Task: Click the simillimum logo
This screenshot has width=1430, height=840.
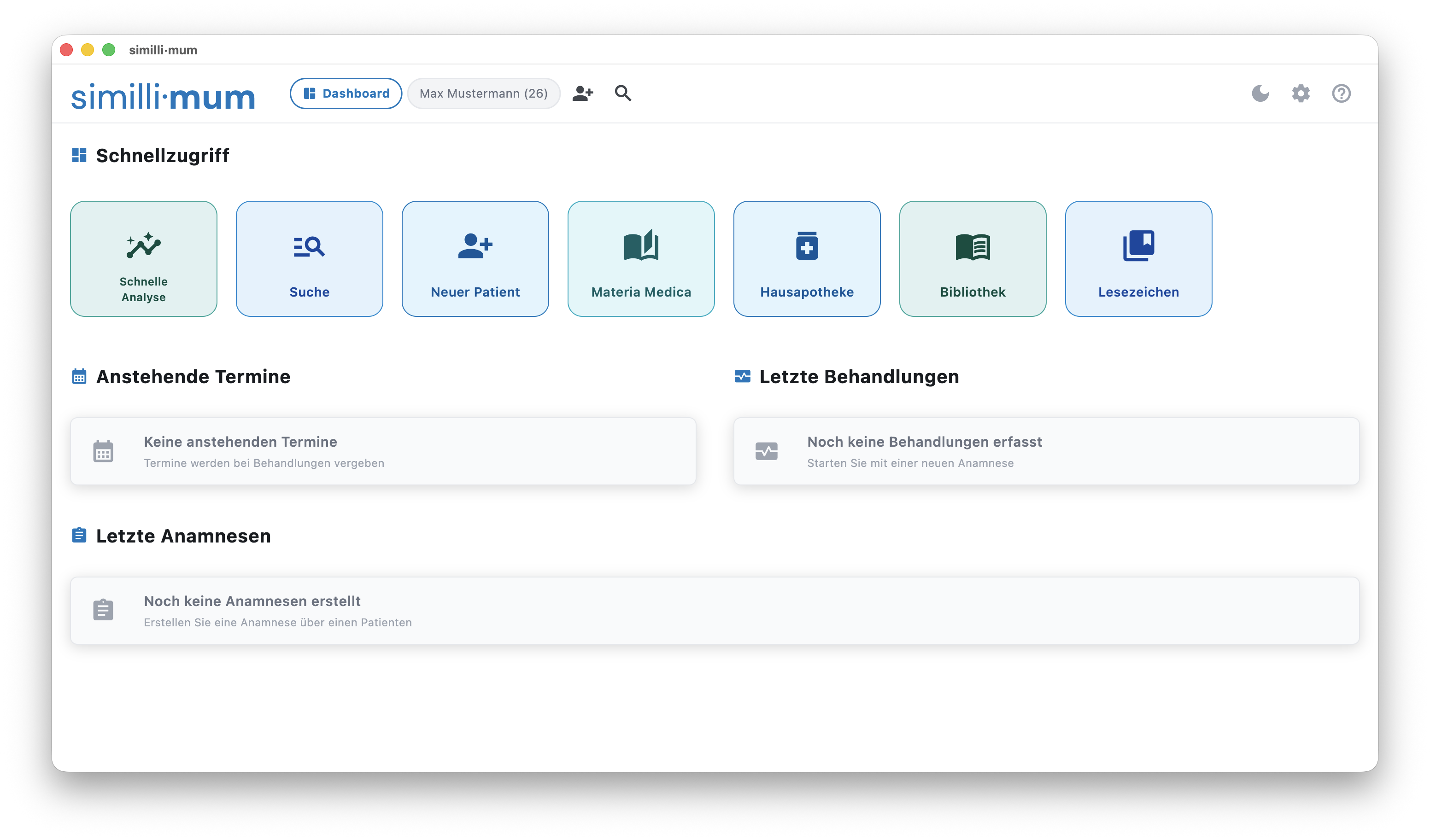Action: (x=163, y=95)
